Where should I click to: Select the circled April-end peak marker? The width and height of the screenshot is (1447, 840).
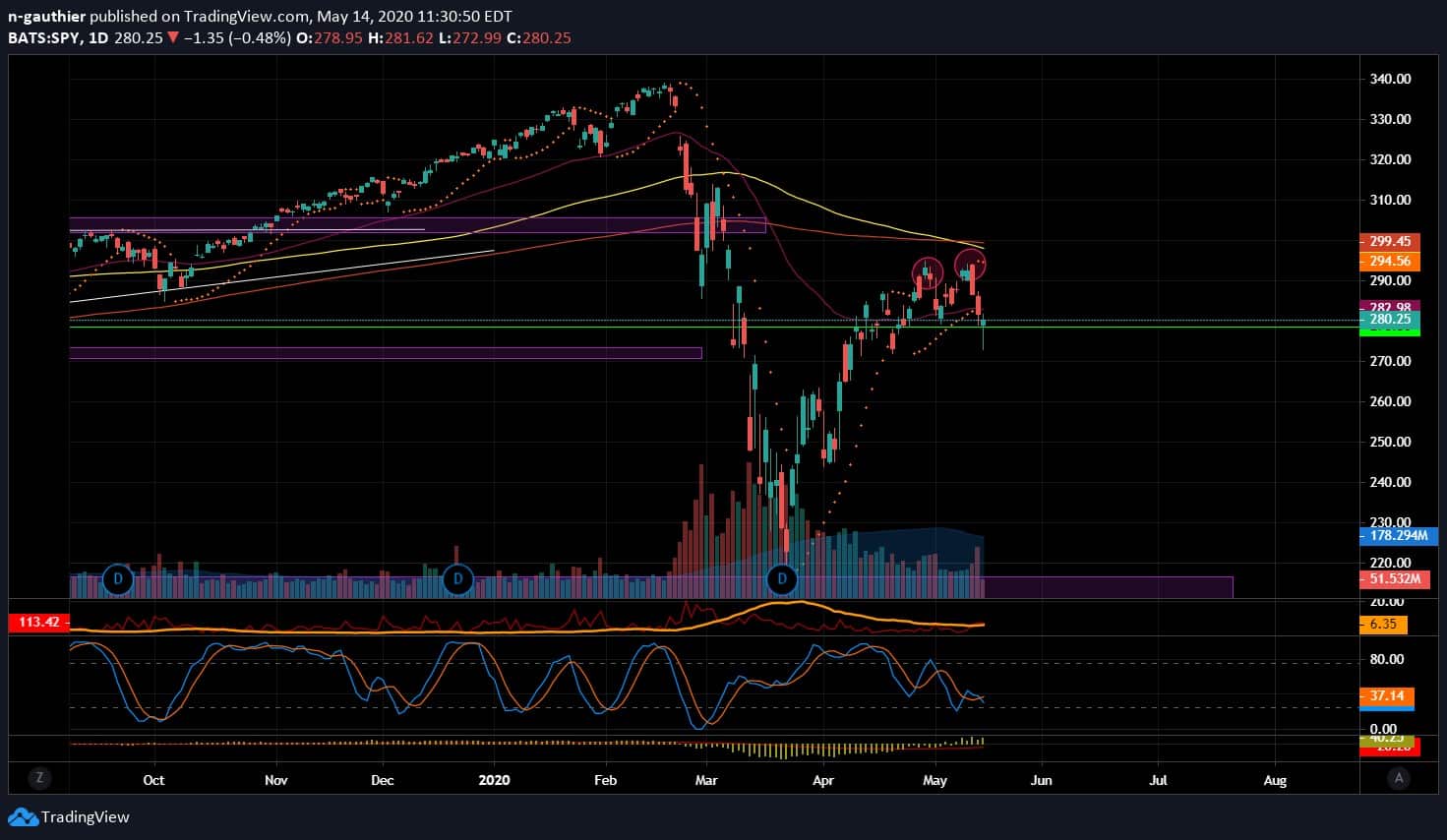click(928, 272)
